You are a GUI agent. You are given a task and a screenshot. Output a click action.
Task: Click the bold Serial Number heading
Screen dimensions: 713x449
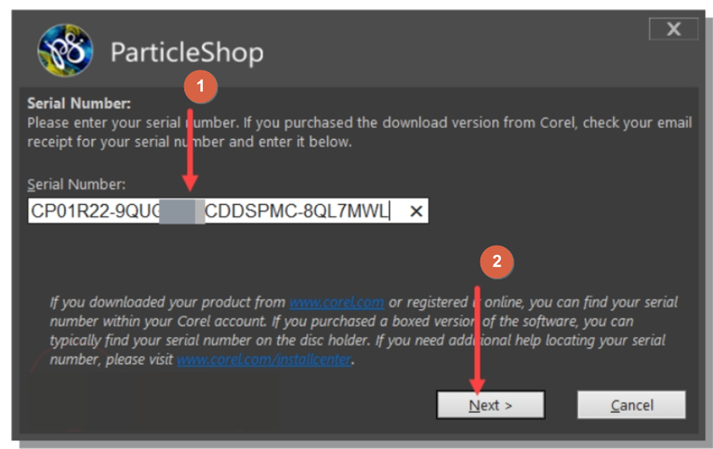pyautogui.click(x=79, y=103)
